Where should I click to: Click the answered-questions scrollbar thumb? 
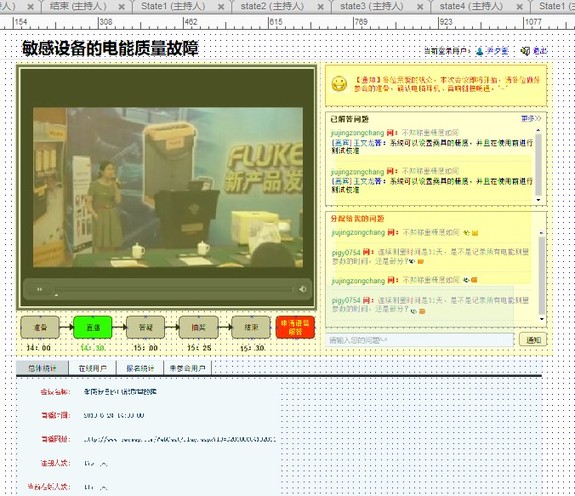(x=538, y=164)
